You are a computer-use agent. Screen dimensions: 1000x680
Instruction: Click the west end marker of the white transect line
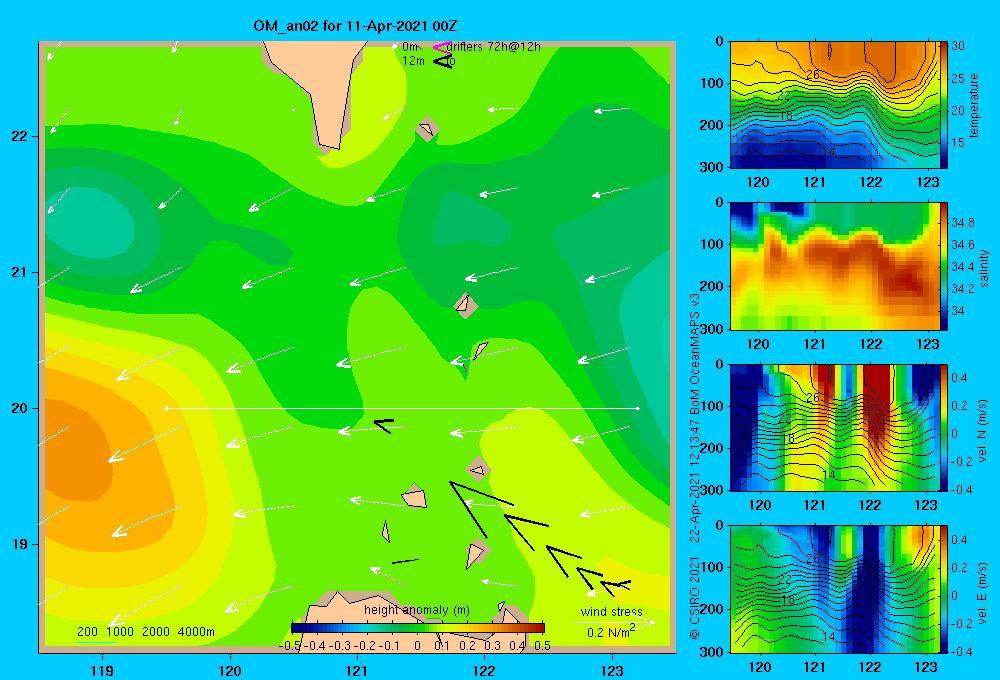click(x=166, y=408)
